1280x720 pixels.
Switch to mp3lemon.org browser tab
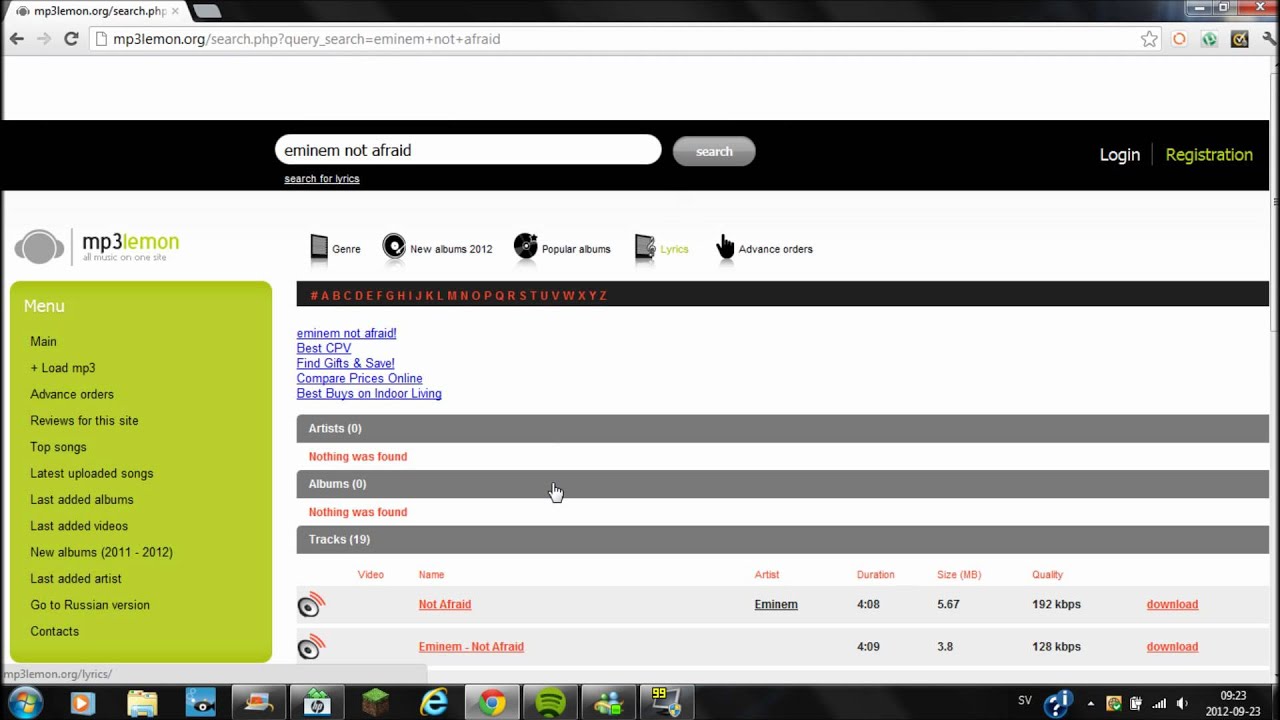(98, 11)
